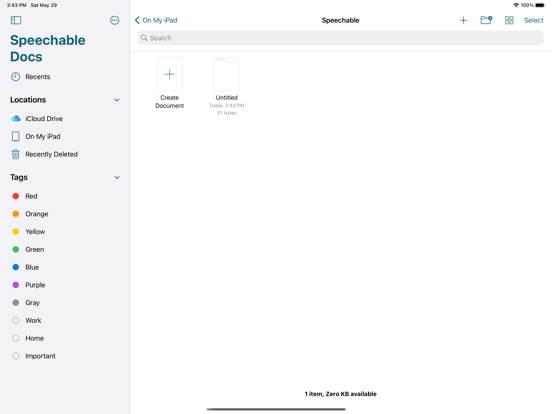Screen dimensions: 552x414
Task: Open the Untitled document thumbnail
Action: [x=227, y=74]
